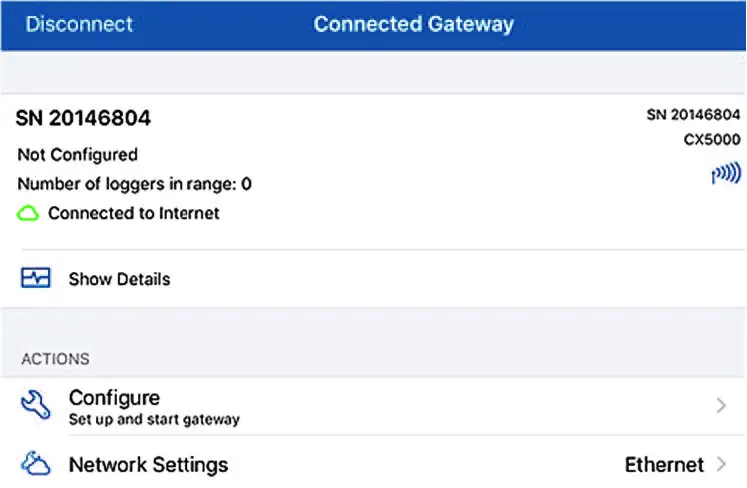Click the CX5000 model label
Image resolution: width=747 pixels, height=488 pixels.
pyautogui.click(x=711, y=140)
